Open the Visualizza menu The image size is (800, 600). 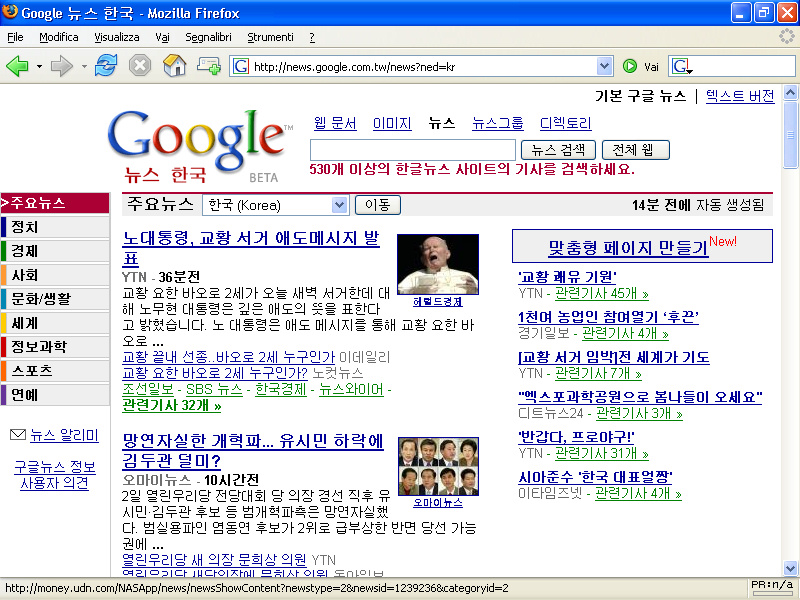point(117,37)
